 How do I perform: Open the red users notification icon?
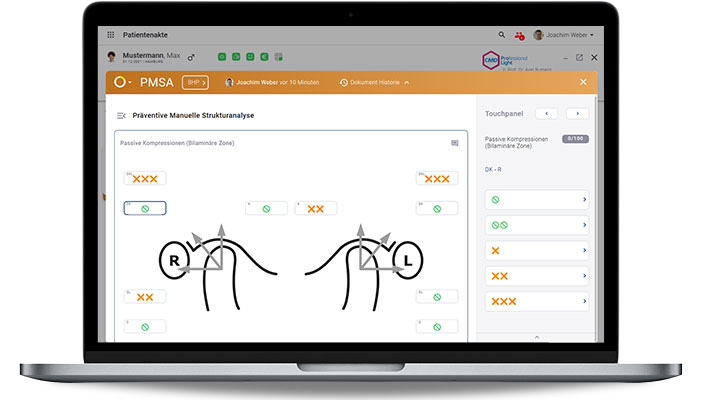point(519,35)
